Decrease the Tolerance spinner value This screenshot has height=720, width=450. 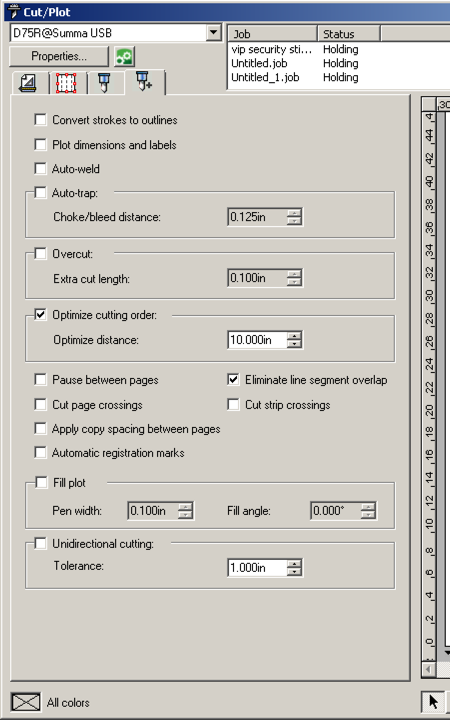coord(294,572)
